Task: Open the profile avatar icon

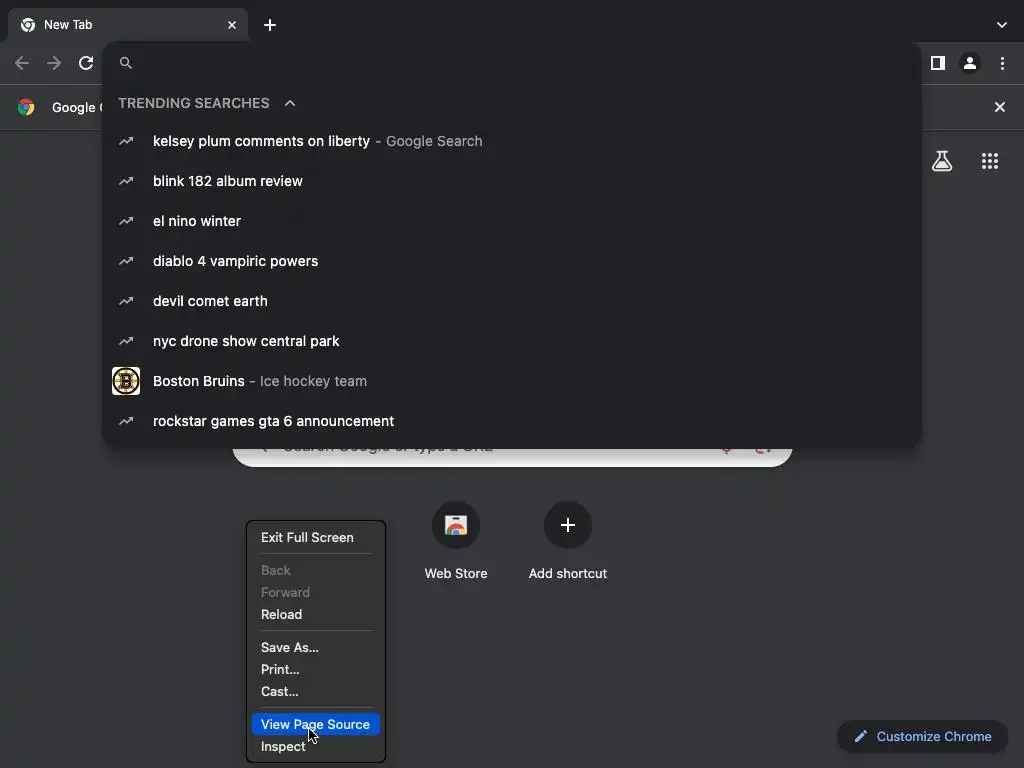Action: click(969, 63)
